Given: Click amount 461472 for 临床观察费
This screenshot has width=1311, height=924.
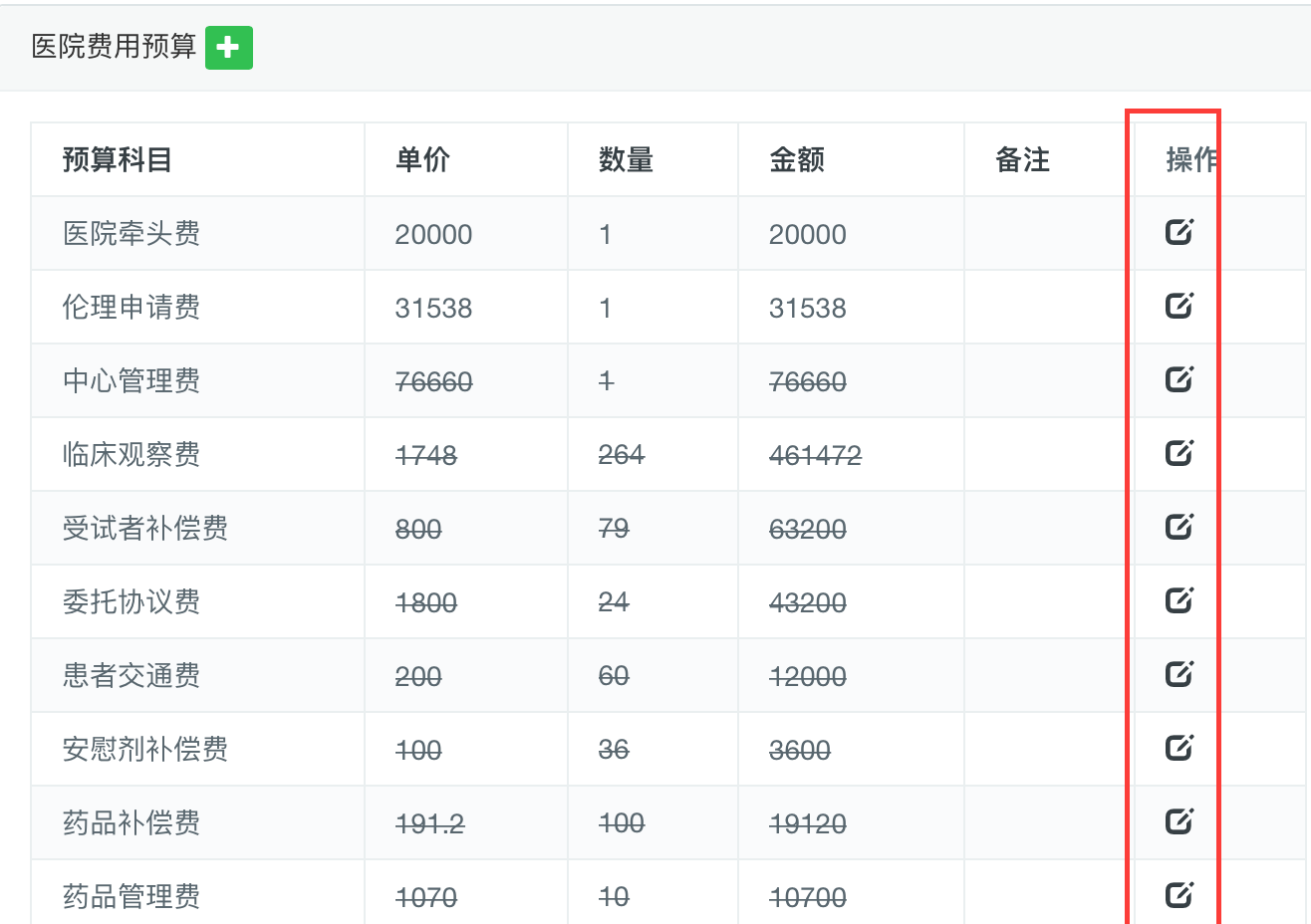Looking at the screenshot, I should pyautogui.click(x=815, y=456).
